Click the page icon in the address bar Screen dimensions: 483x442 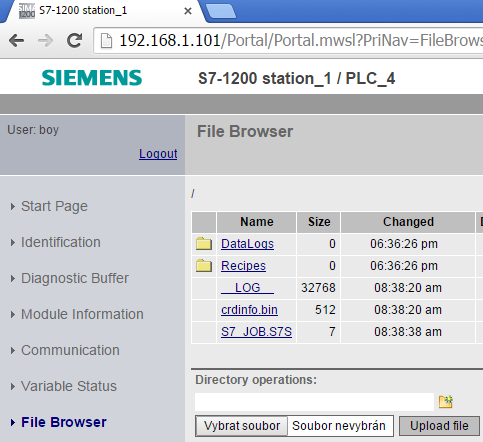click(106, 41)
